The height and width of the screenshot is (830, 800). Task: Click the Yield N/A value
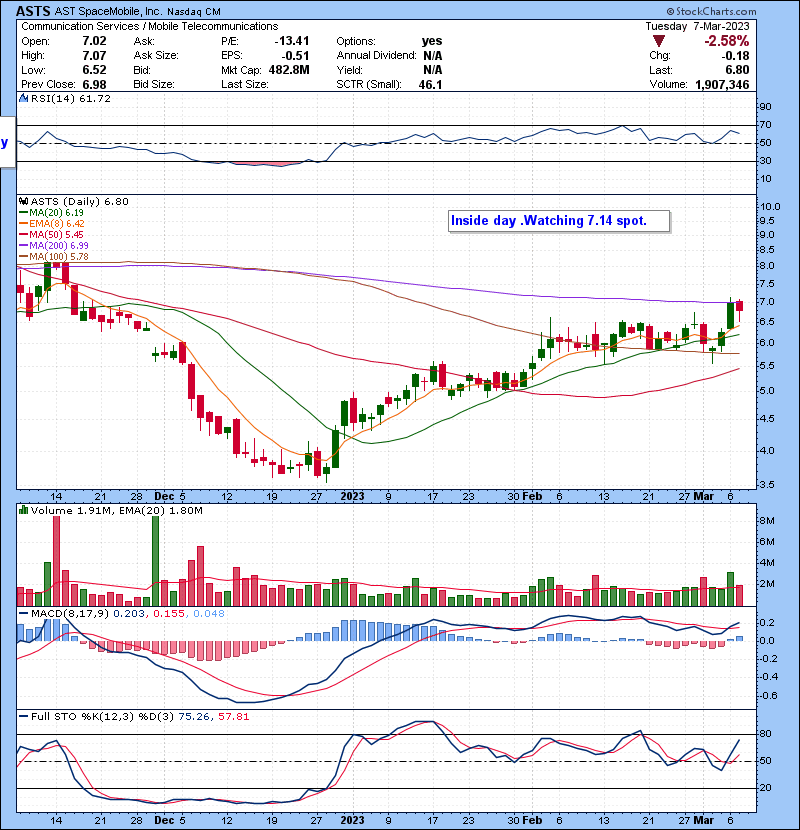[x=433, y=70]
